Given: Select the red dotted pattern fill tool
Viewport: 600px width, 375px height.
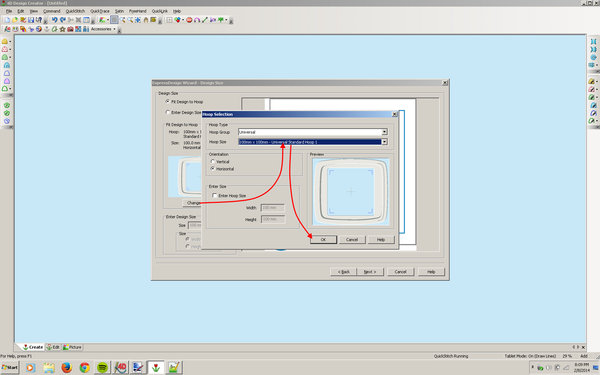Looking at the screenshot, I should (x=5, y=49).
